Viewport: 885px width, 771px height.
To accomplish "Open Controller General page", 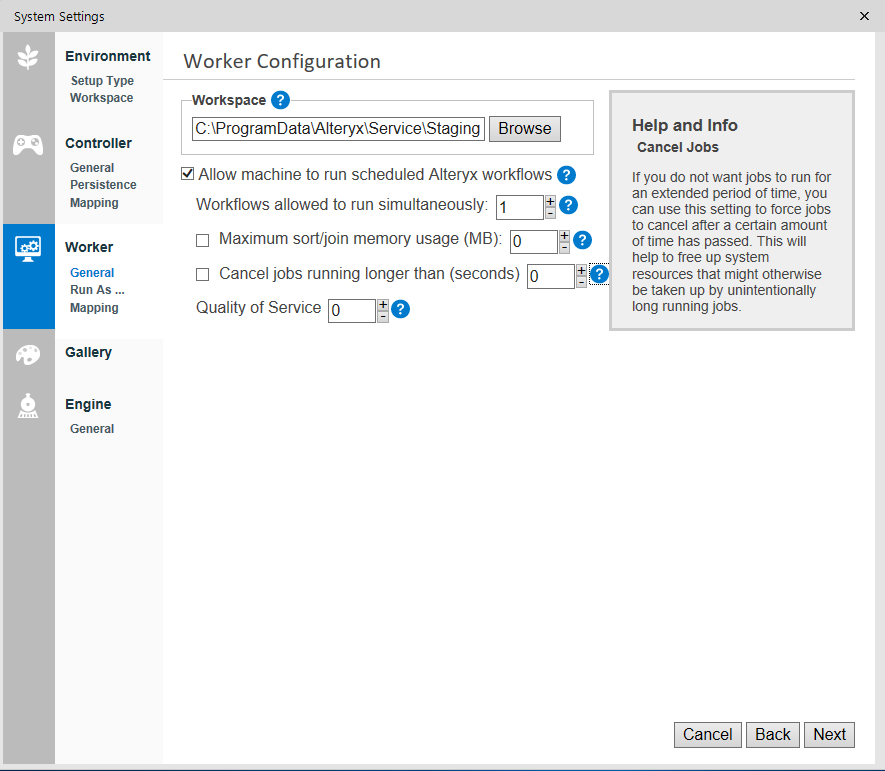I will tap(92, 168).
